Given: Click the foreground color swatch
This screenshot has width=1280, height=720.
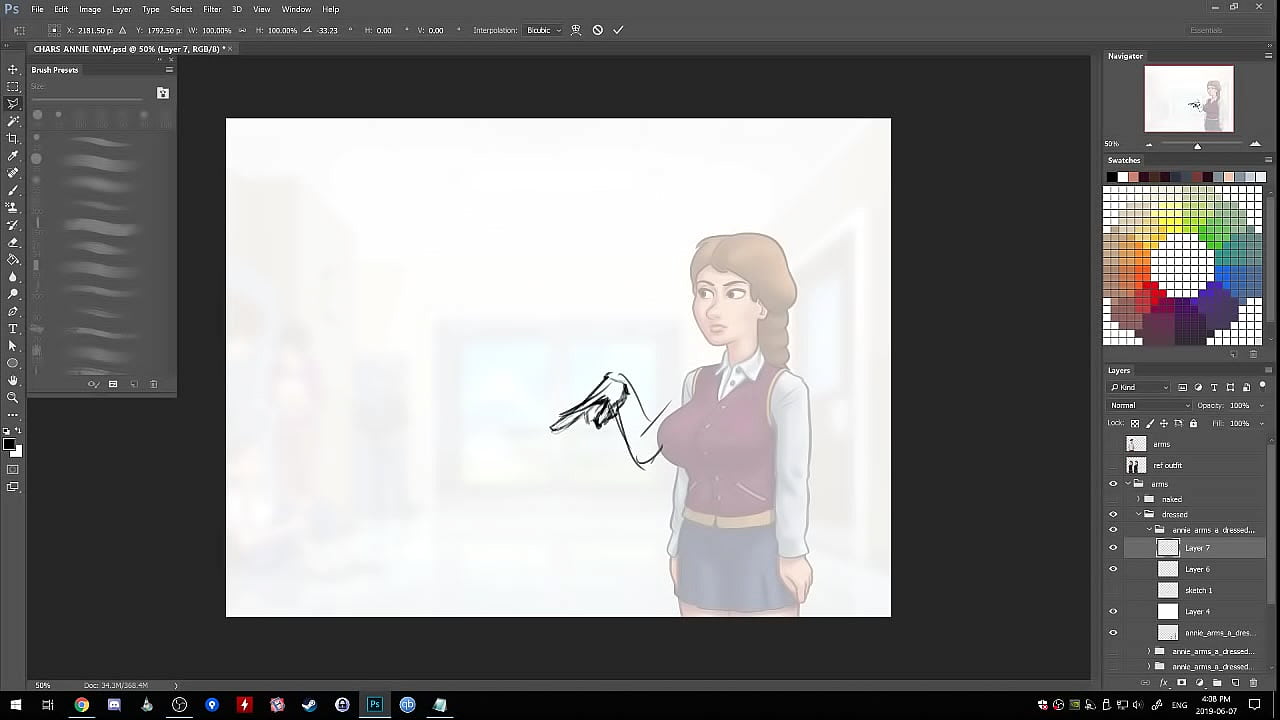Looking at the screenshot, I should pyautogui.click(x=9, y=444).
